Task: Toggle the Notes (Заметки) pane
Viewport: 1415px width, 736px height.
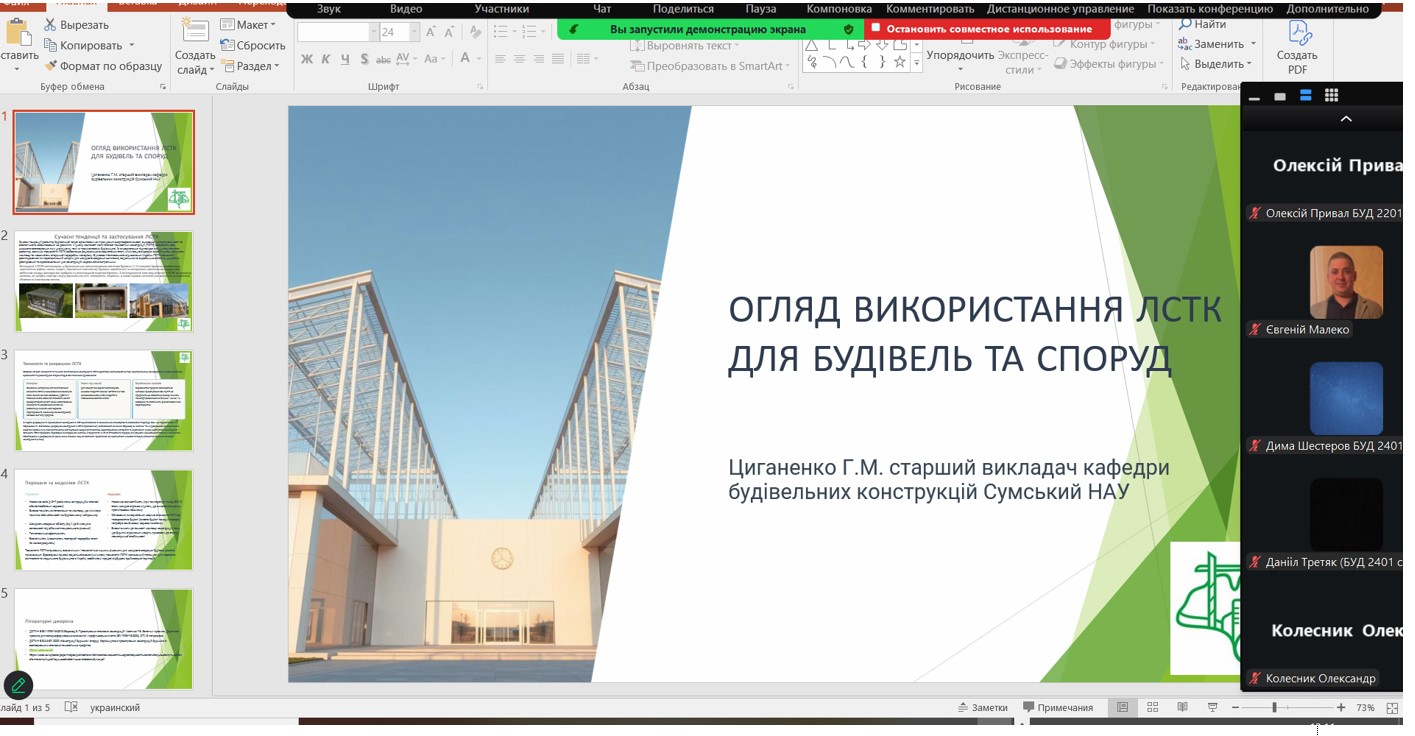Action: pyautogui.click(x=982, y=707)
